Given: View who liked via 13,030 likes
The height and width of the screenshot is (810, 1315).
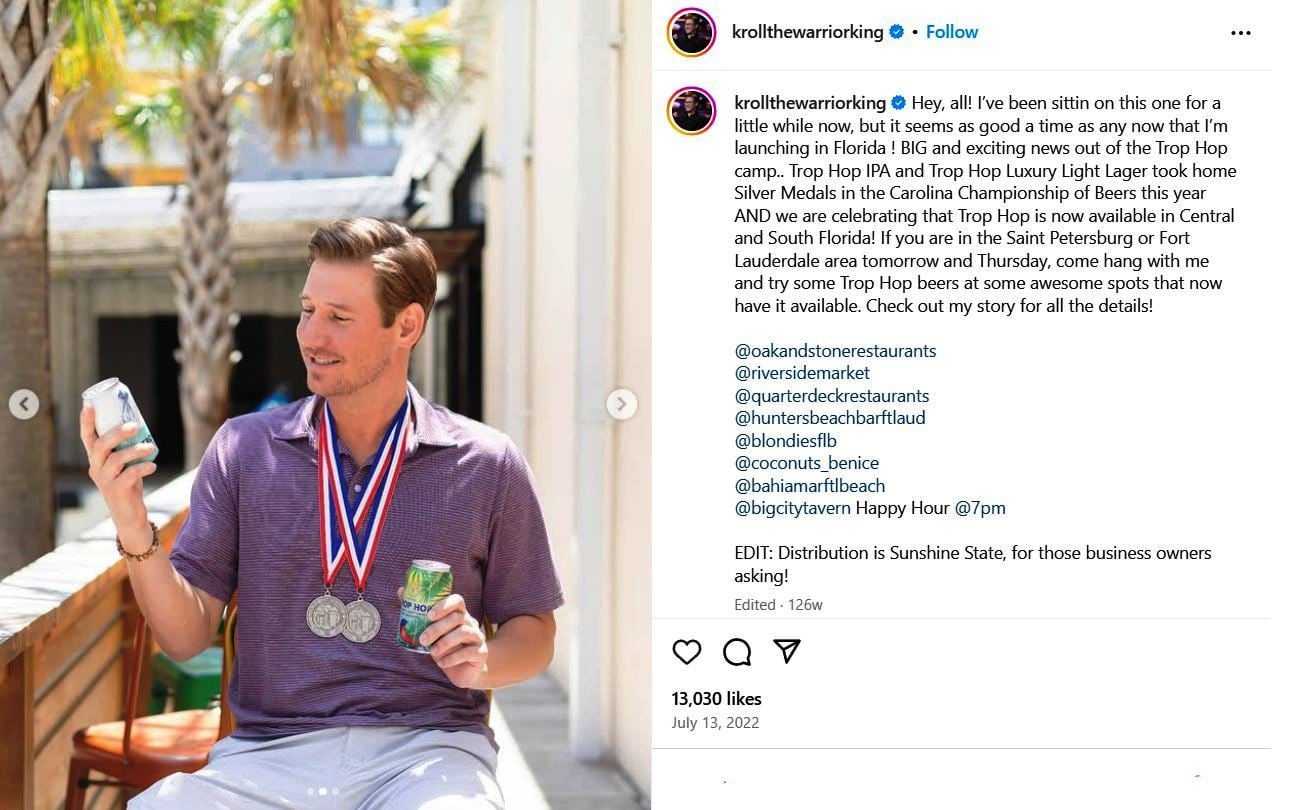Looking at the screenshot, I should [716, 699].
